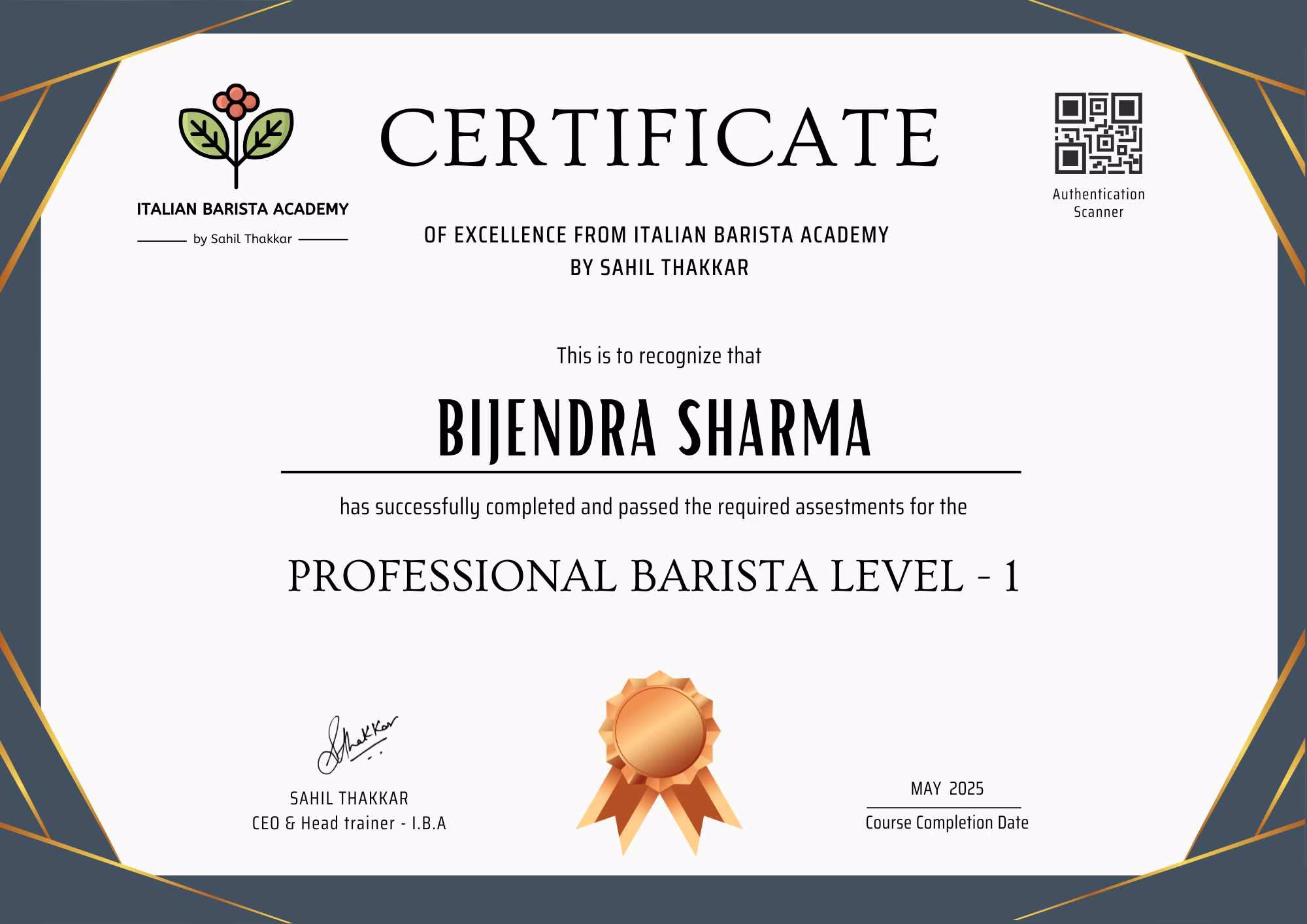Click the 'by Sahil Thakkar' logo subtitle
Image resolution: width=1307 pixels, height=924 pixels.
[242, 239]
